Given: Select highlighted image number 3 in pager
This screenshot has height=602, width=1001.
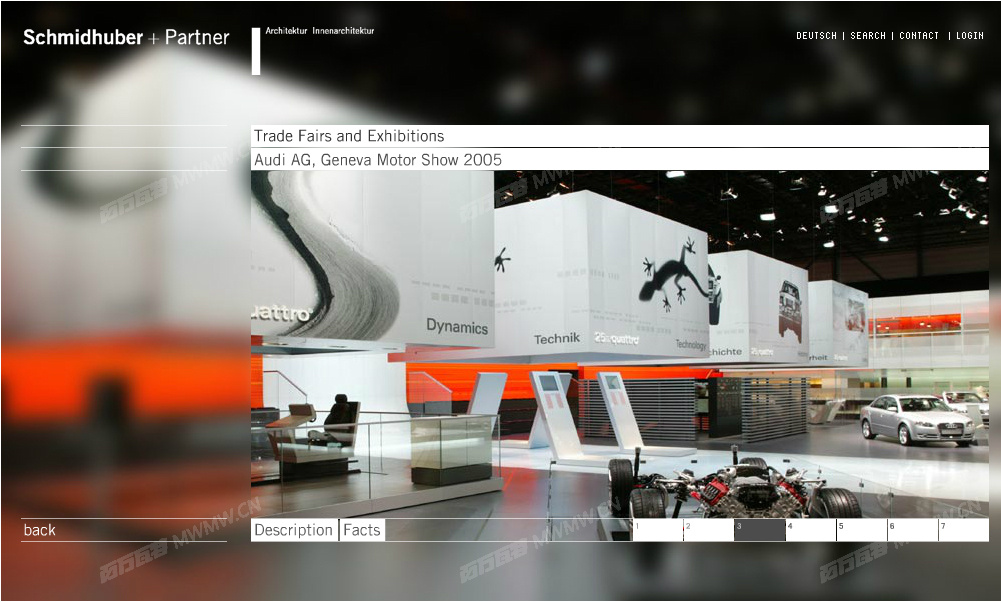Looking at the screenshot, I should (x=760, y=530).
